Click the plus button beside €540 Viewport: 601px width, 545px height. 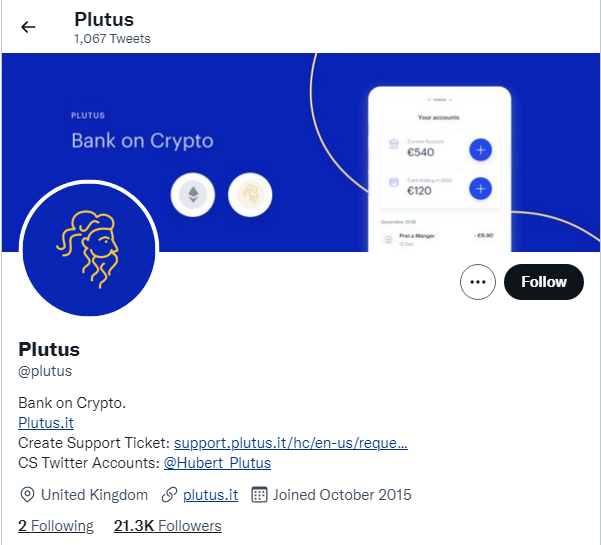pos(480,150)
